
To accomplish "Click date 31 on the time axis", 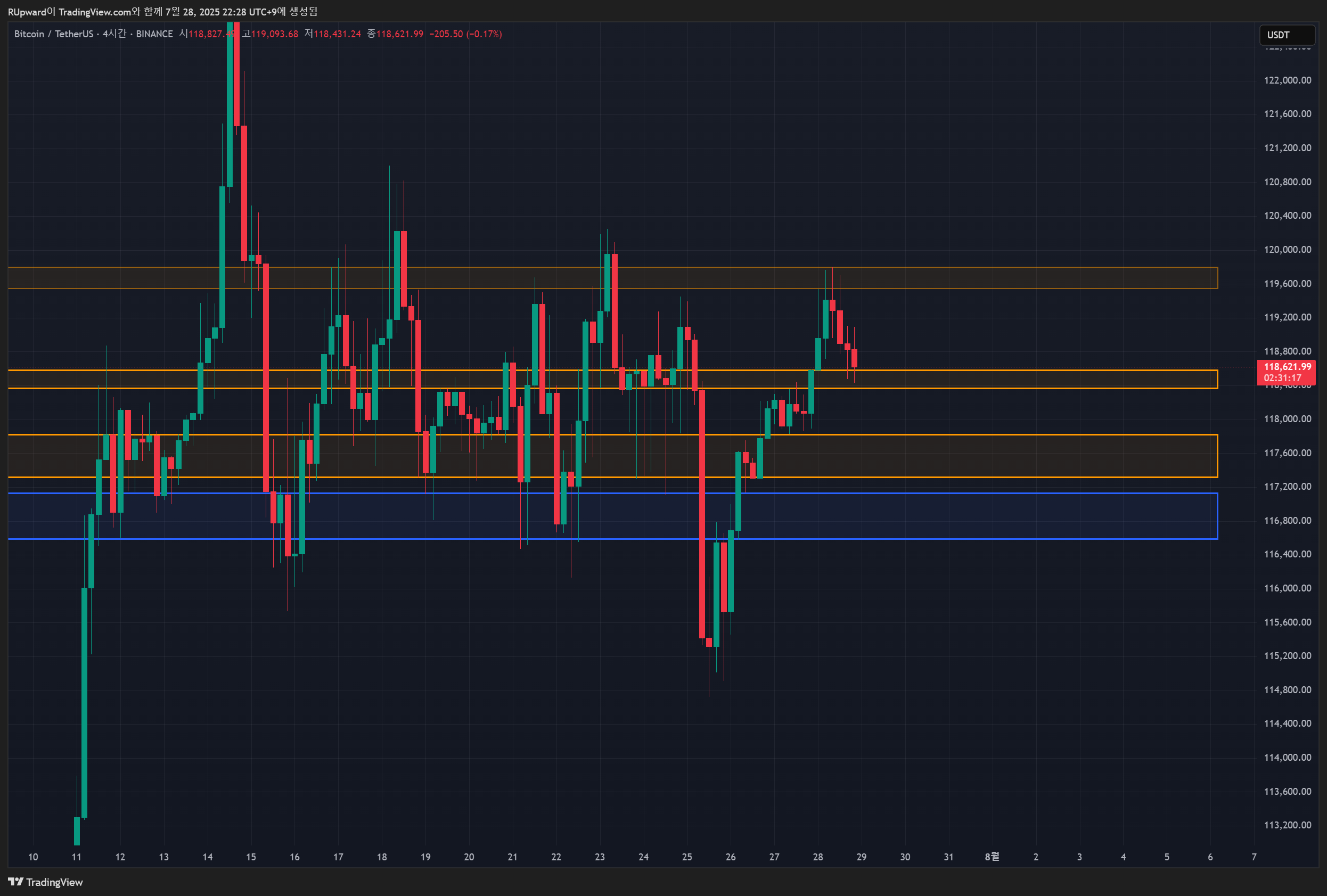I will pyautogui.click(x=948, y=857).
